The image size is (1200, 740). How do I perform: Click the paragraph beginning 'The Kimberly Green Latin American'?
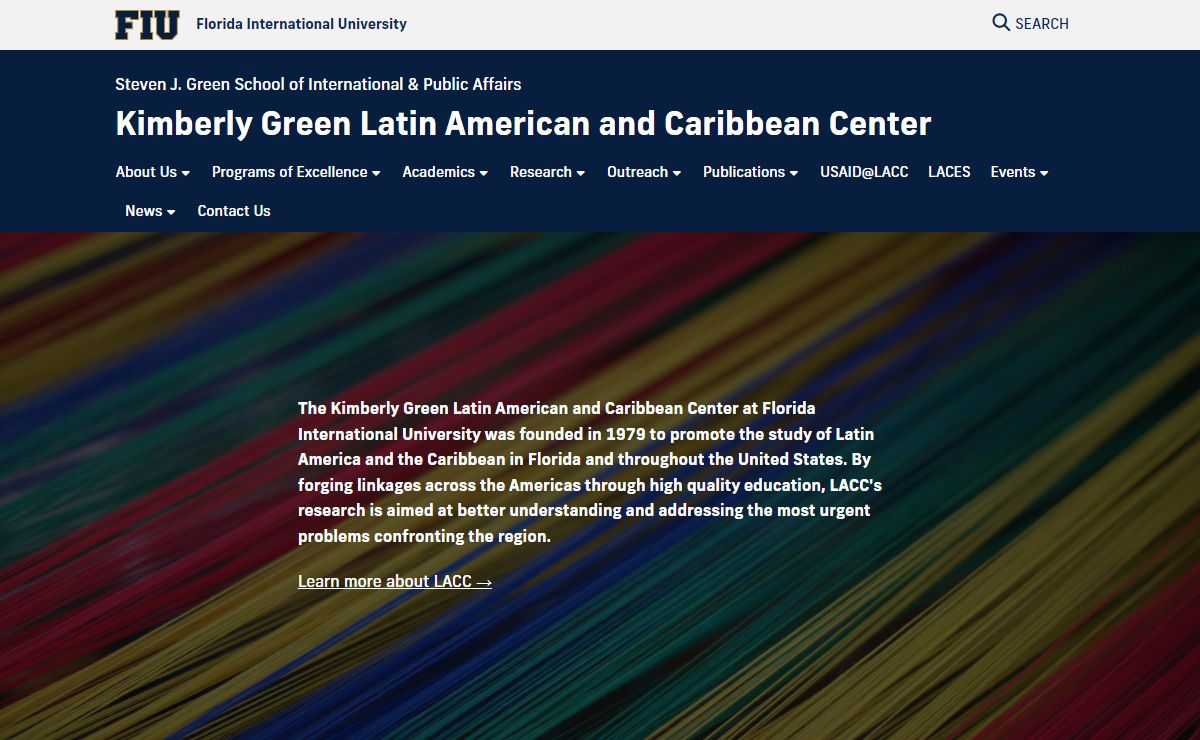(590, 472)
